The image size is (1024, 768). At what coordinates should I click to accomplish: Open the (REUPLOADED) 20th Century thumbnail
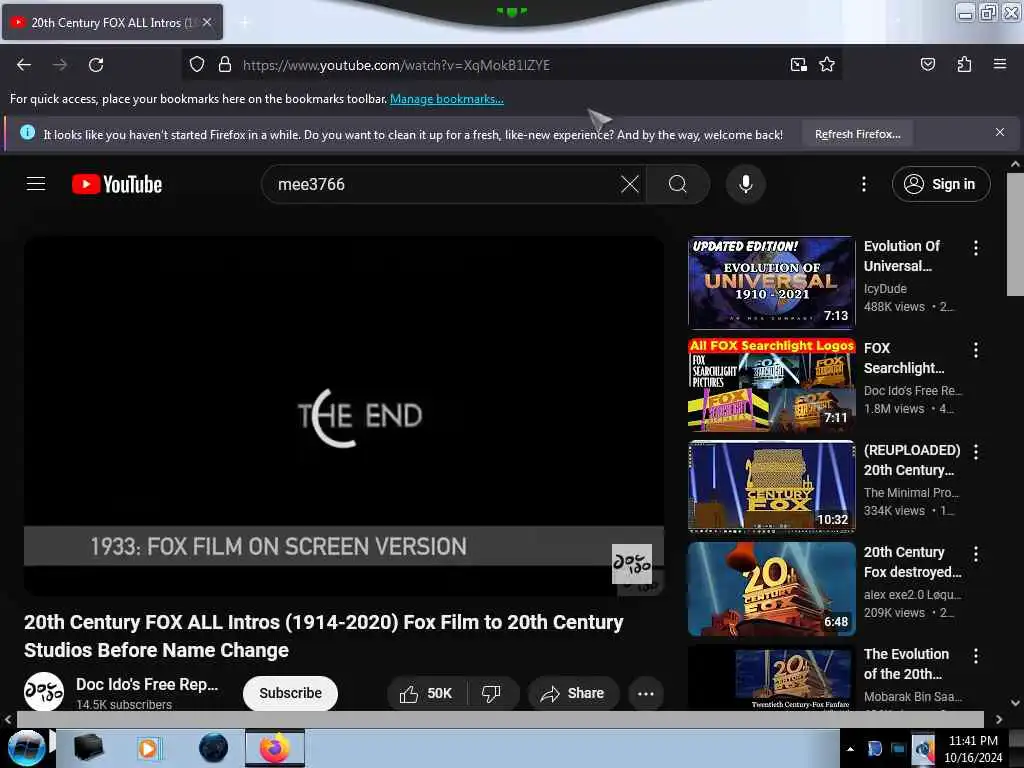point(771,487)
